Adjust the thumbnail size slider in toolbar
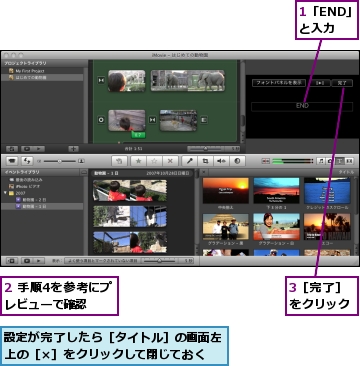360x366 pixels. coord(60,161)
